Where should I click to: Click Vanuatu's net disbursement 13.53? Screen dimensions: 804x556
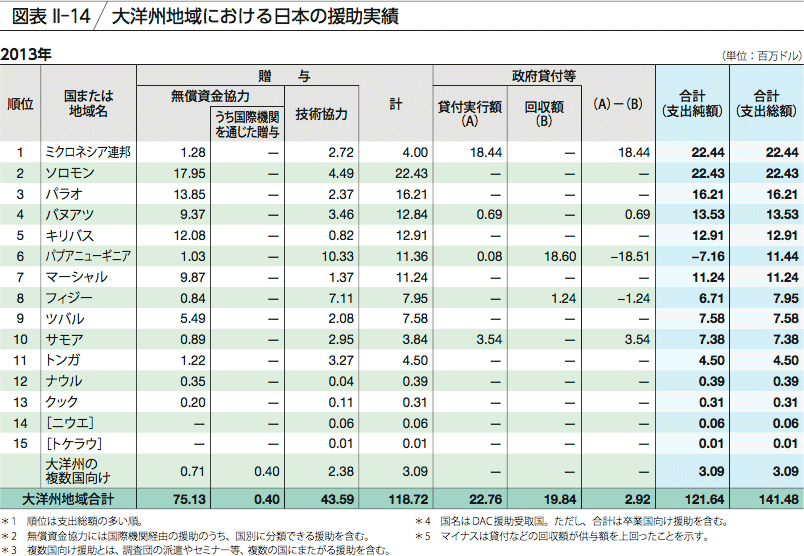click(x=709, y=215)
